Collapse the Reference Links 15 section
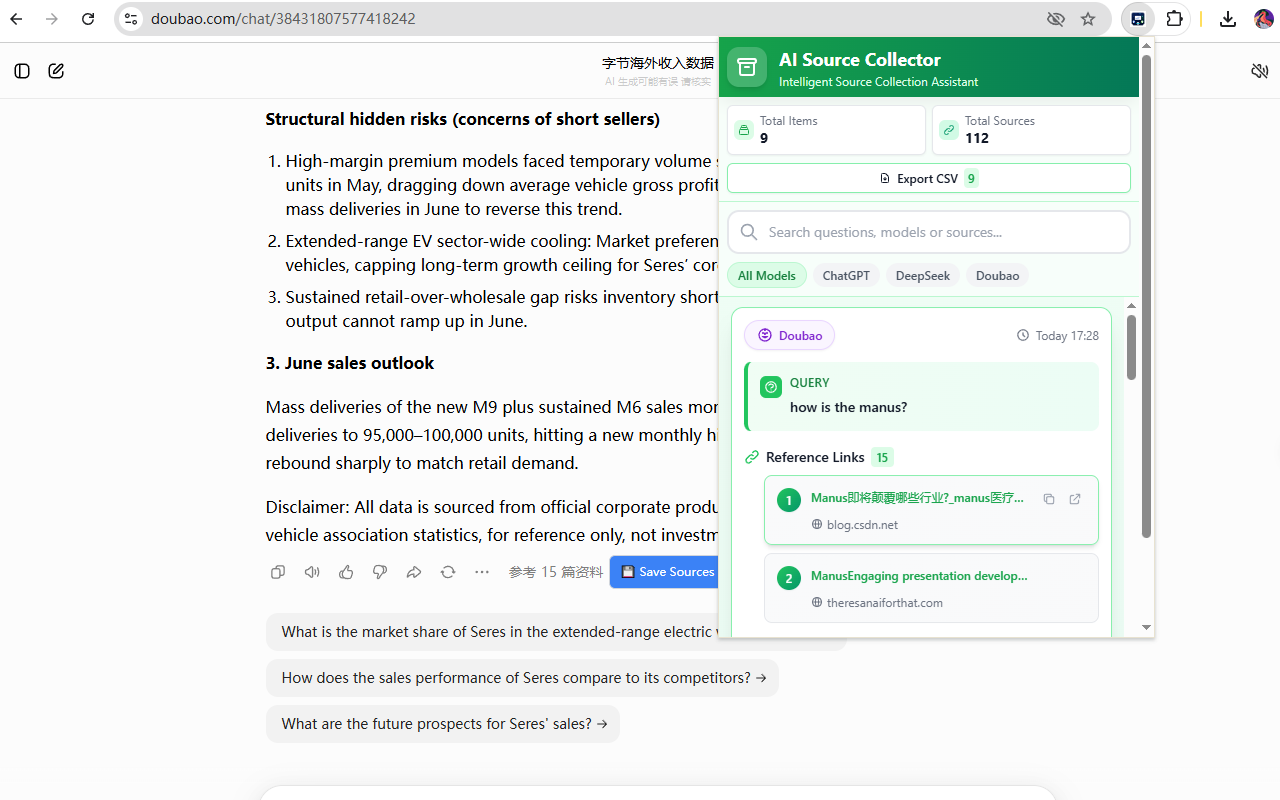Screen dimensions: 1280x800 pos(818,457)
